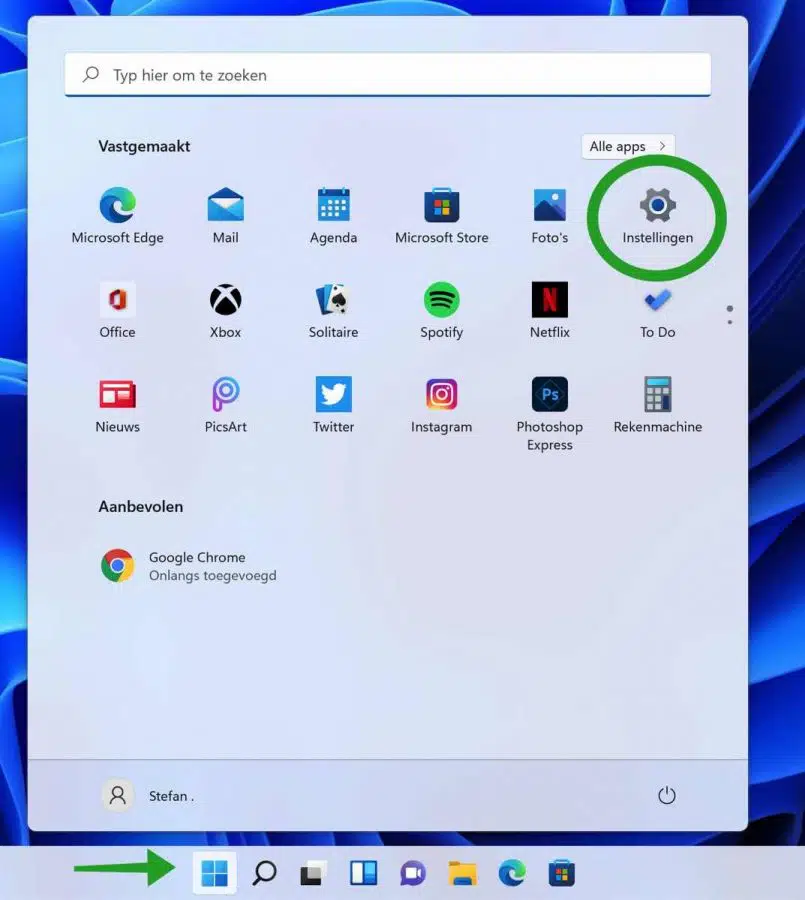
Task: Start the Solitaire game
Action: click(334, 311)
